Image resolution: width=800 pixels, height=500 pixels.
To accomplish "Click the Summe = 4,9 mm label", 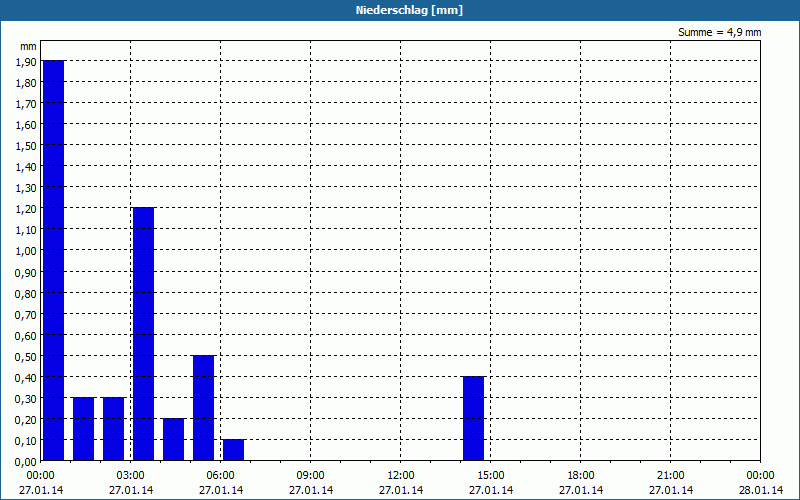I will click(719, 32).
